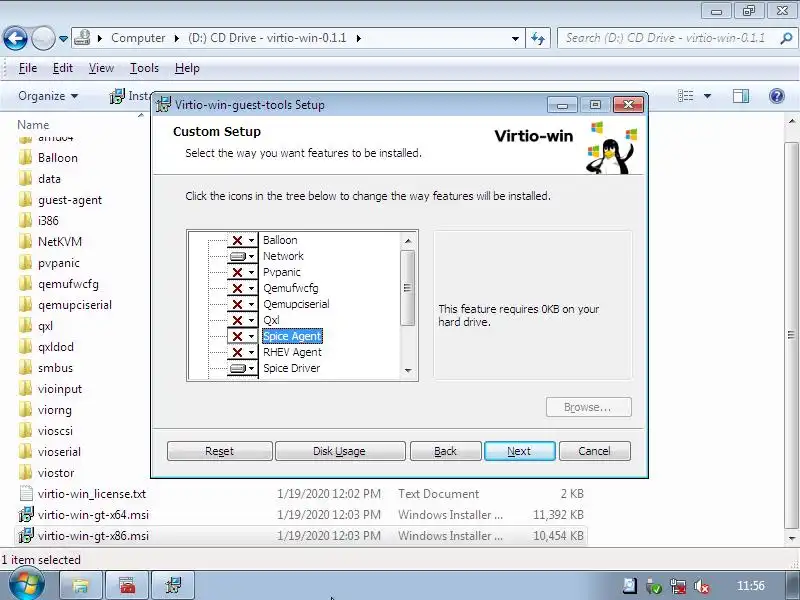Open the Tools menu in Explorer

point(144,68)
